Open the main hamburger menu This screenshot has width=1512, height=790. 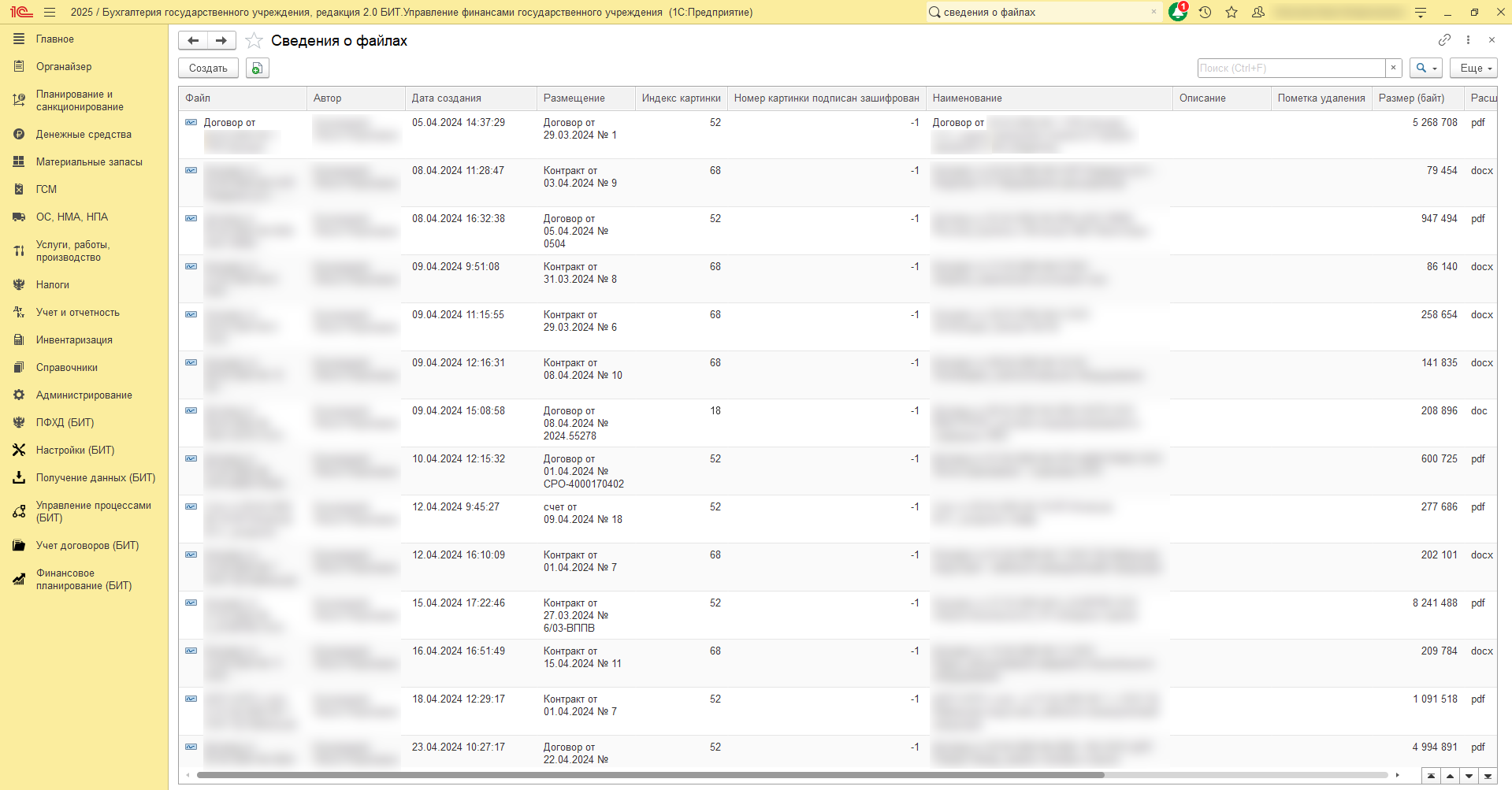50,13
